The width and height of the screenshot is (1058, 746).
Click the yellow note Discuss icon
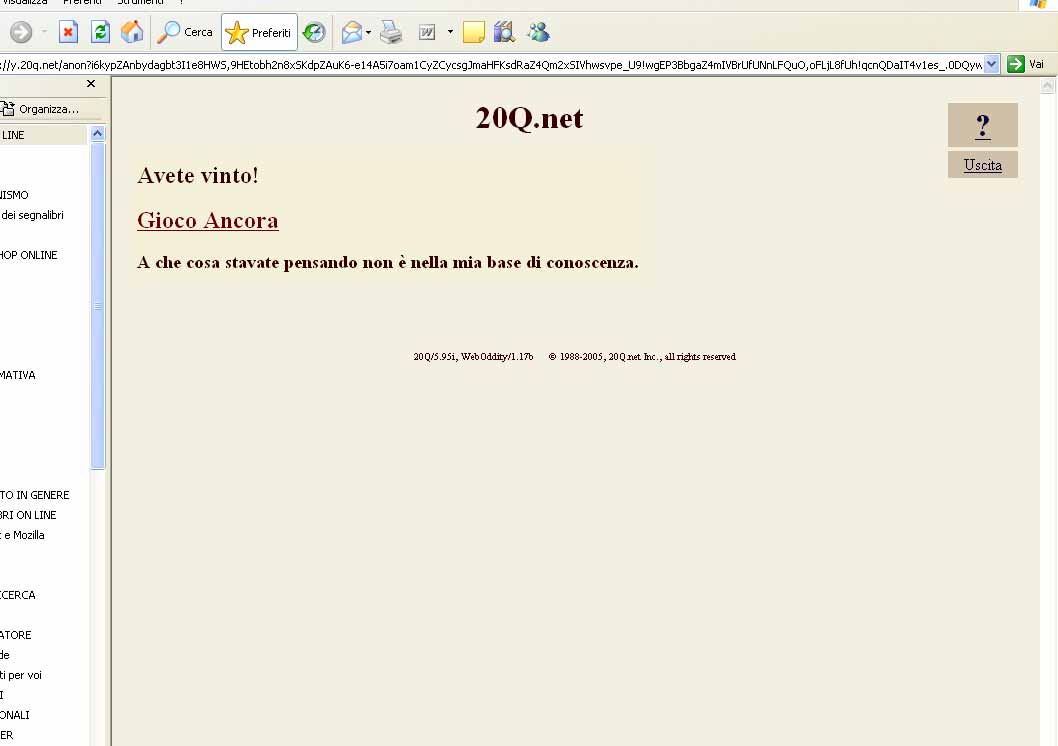pyautogui.click(x=474, y=32)
